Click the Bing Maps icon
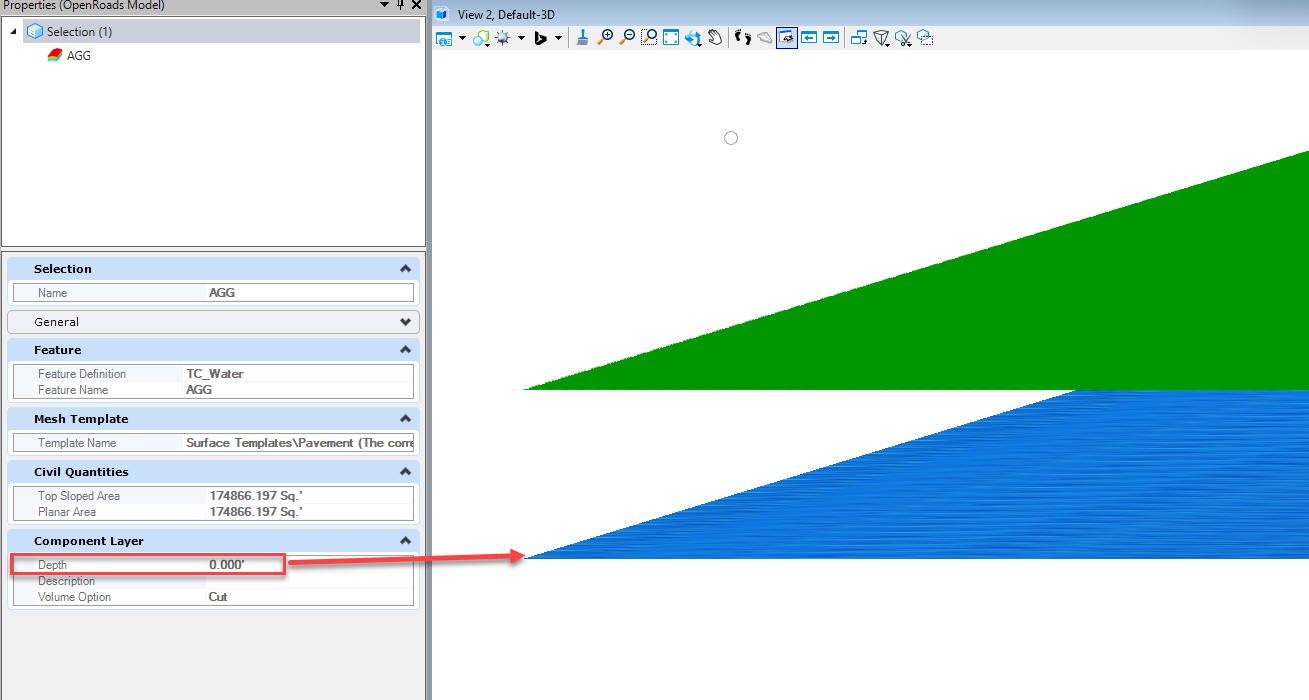 tap(540, 38)
